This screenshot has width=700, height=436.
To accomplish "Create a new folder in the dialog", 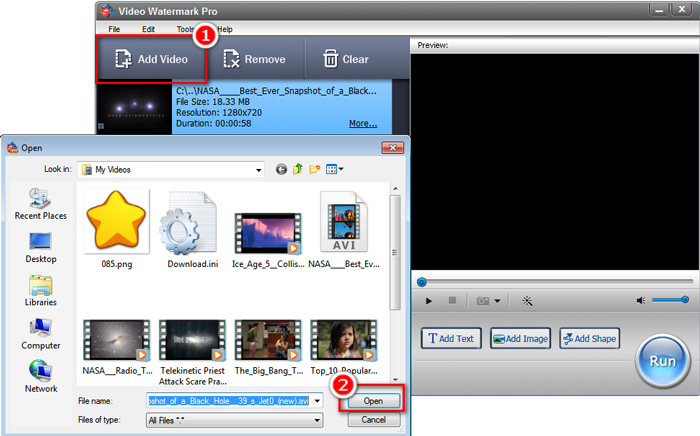I will [x=315, y=169].
